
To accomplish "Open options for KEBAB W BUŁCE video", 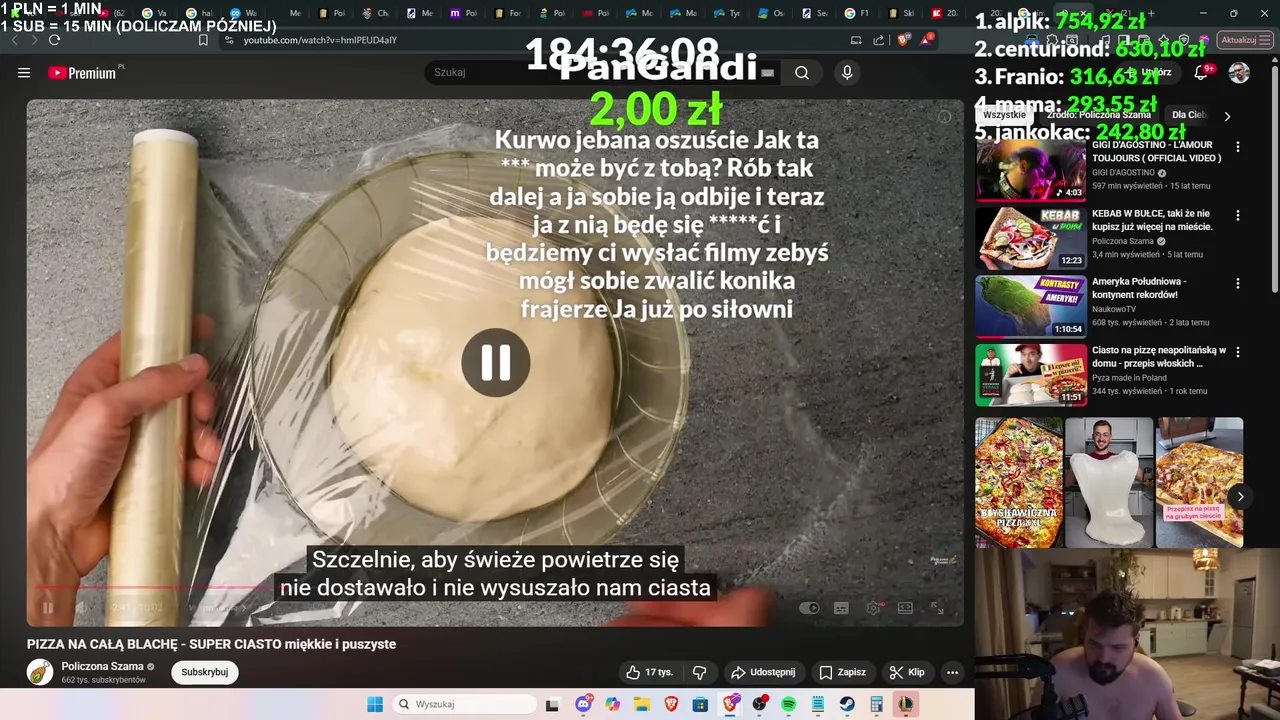I will [x=1238, y=215].
